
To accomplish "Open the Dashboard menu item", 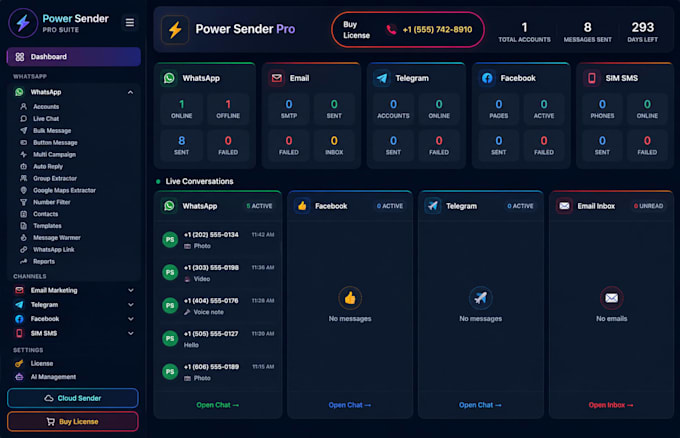I will point(74,57).
